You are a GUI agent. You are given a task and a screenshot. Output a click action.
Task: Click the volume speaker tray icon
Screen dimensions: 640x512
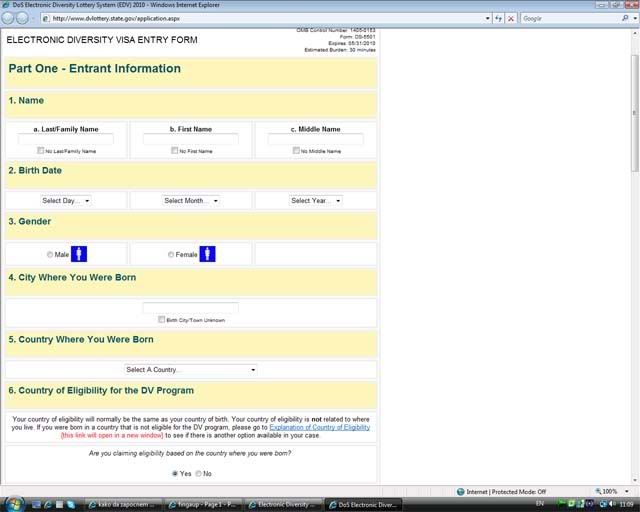(x=611, y=504)
